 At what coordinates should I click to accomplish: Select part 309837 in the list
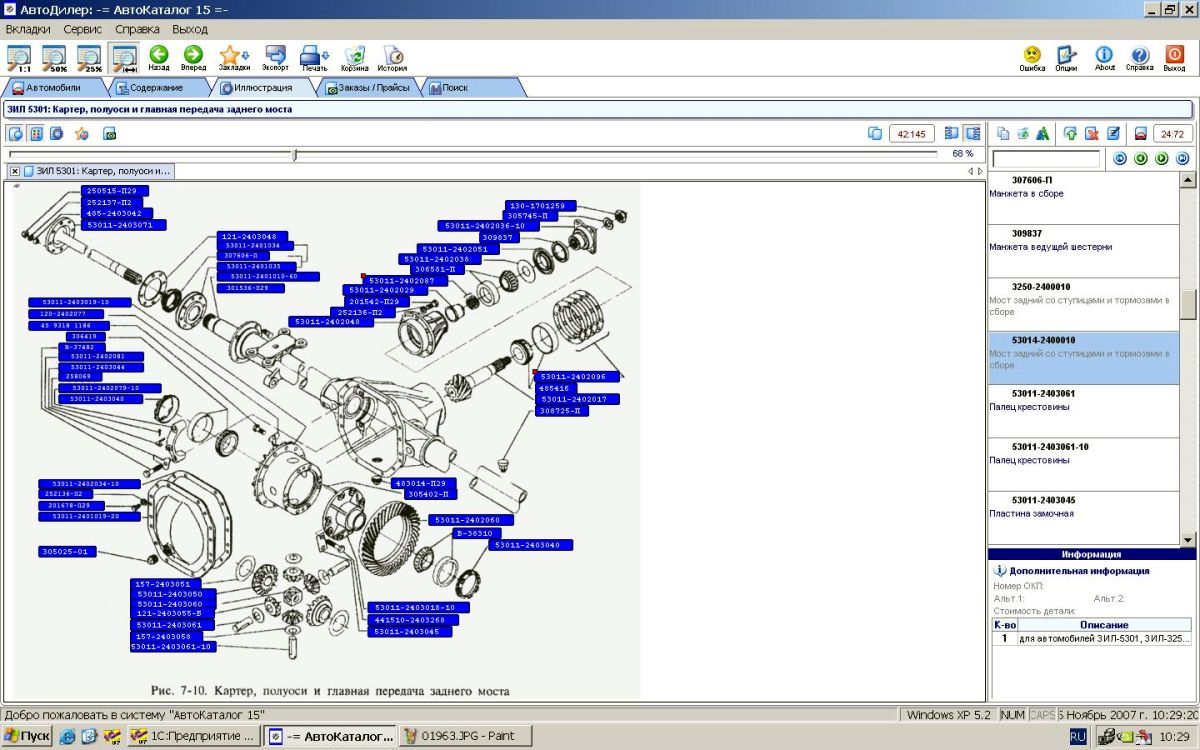pyautogui.click(x=1084, y=251)
